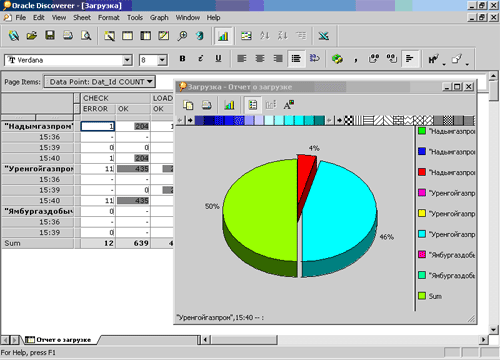Select the Отчет о загрузке sheet tab
This screenshot has width=500, height=360.
[60, 340]
